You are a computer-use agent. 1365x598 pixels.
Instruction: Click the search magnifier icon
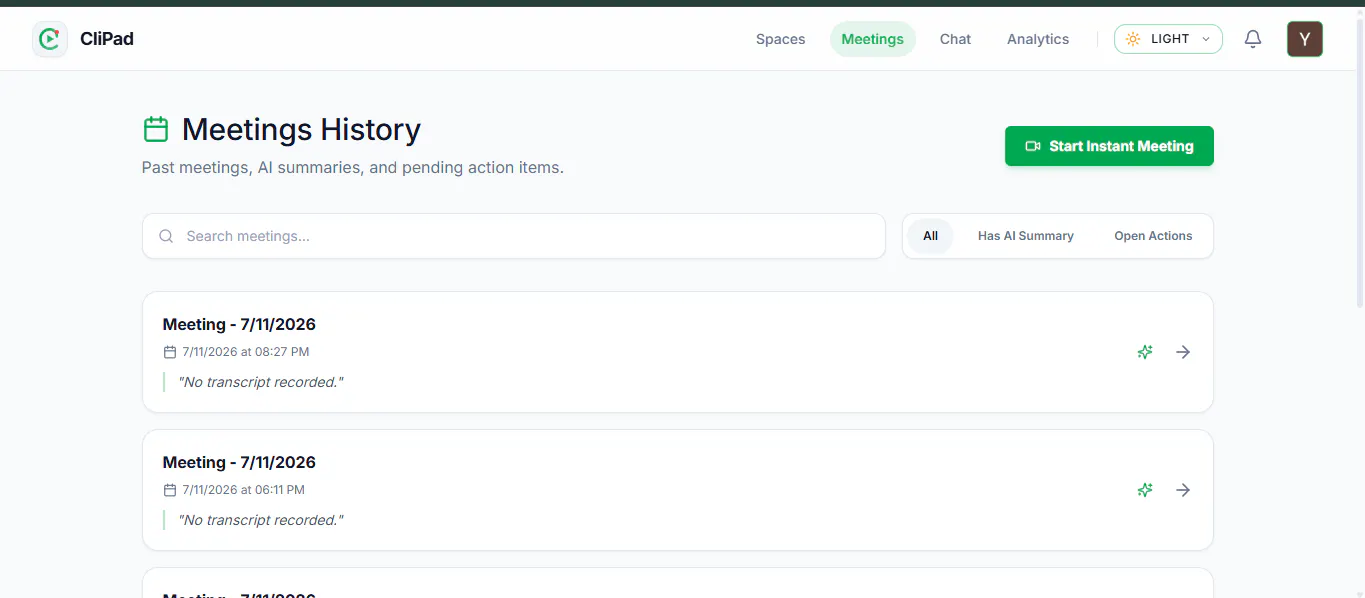166,236
